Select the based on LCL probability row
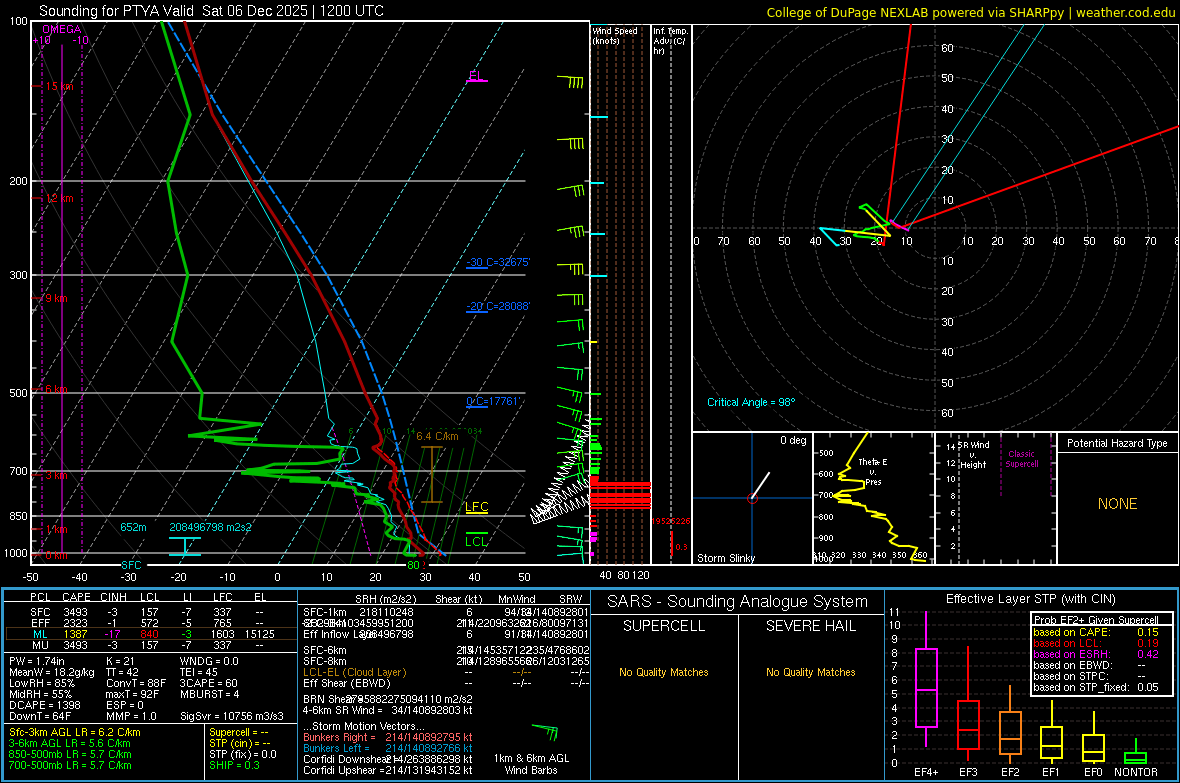This screenshot has width=1180, height=783. pos(1096,643)
